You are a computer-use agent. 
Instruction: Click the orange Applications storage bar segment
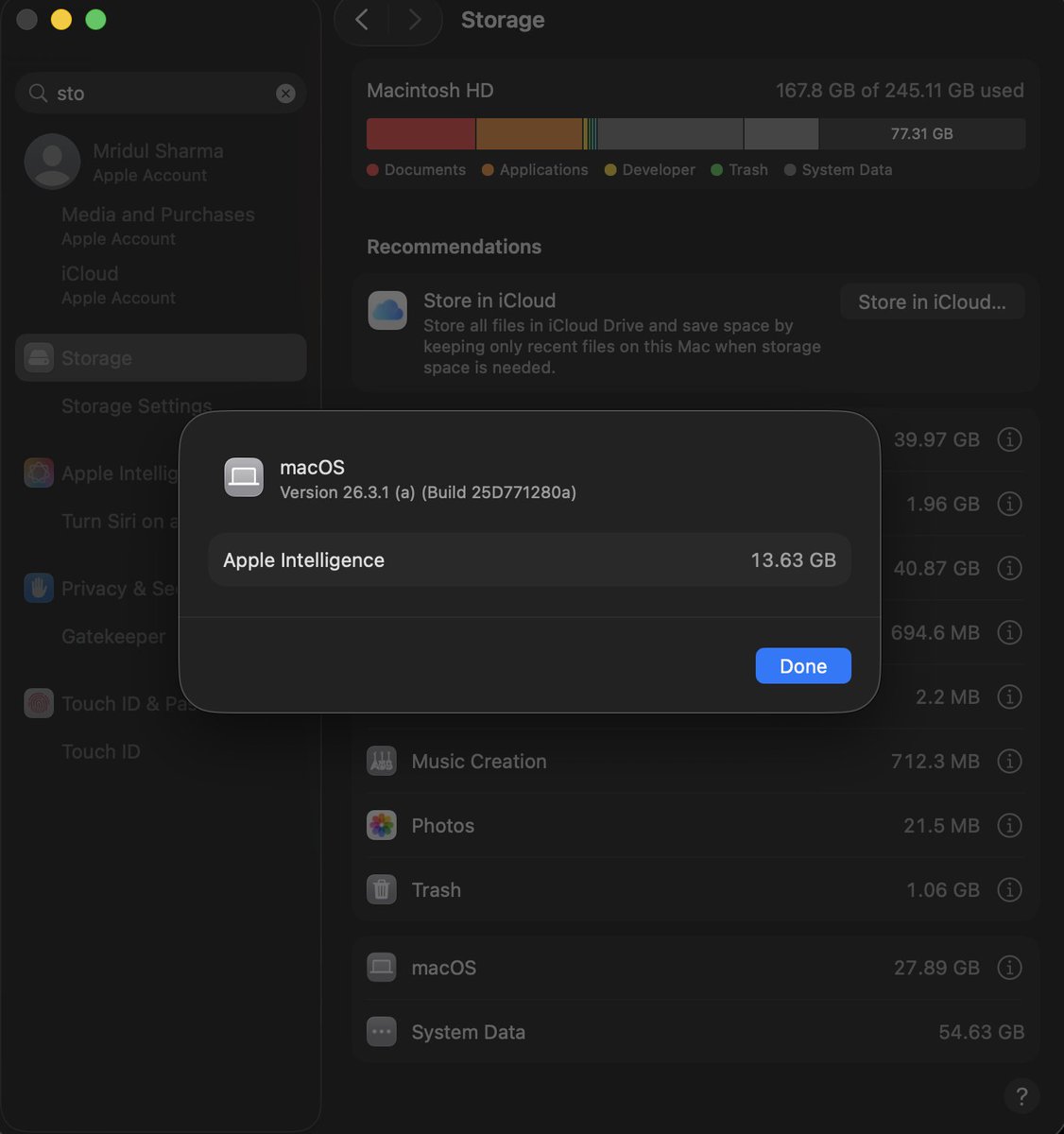coord(529,133)
